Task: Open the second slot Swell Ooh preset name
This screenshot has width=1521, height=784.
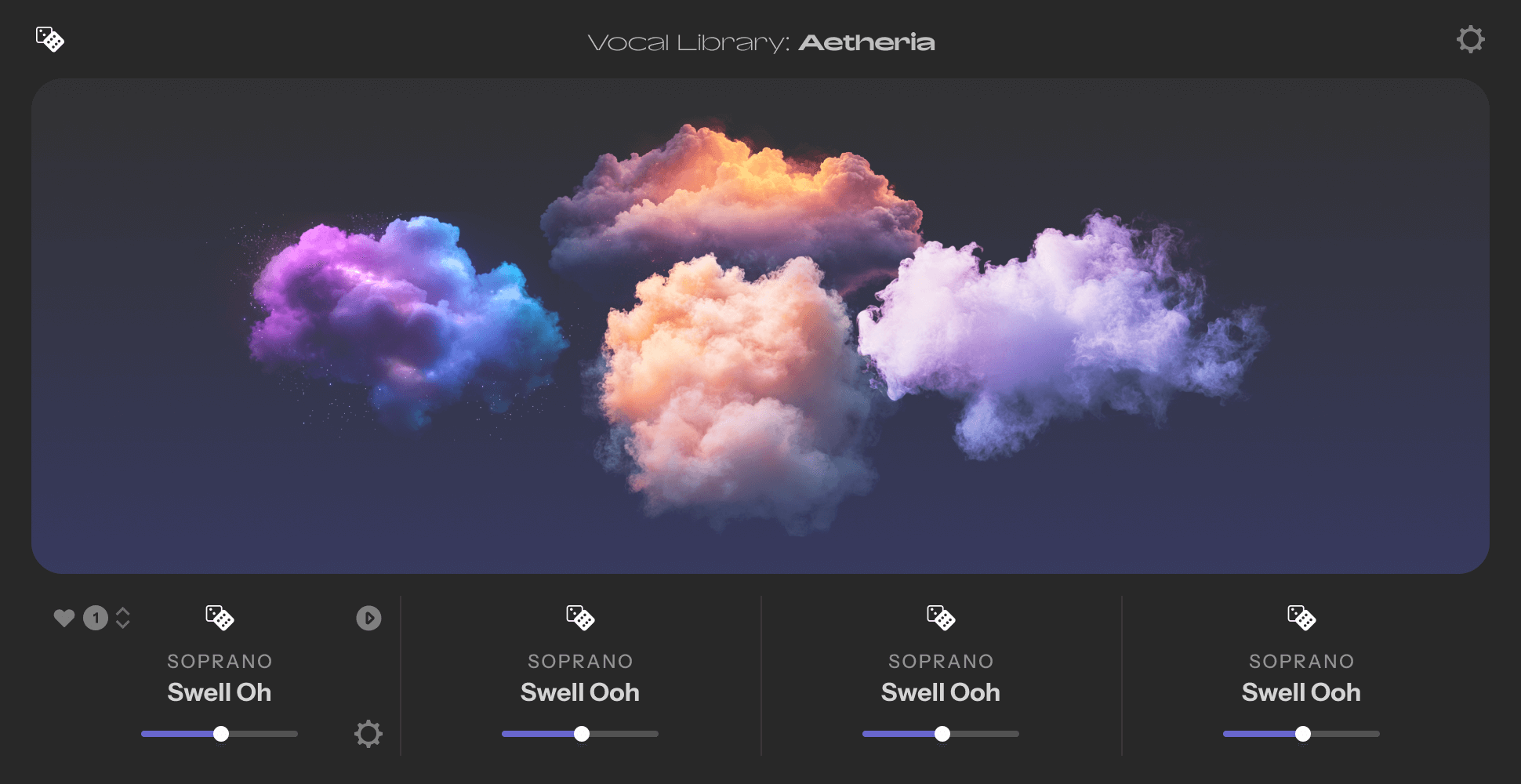Action: pyautogui.click(x=580, y=692)
